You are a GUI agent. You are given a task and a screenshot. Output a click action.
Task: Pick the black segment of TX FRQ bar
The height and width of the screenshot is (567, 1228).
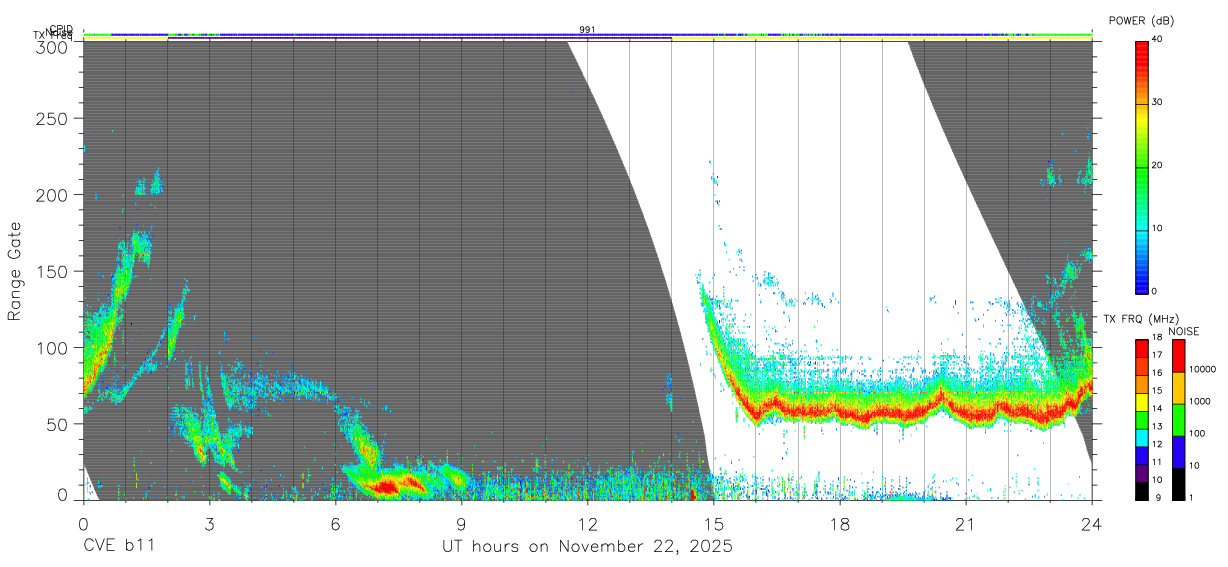point(1142,490)
